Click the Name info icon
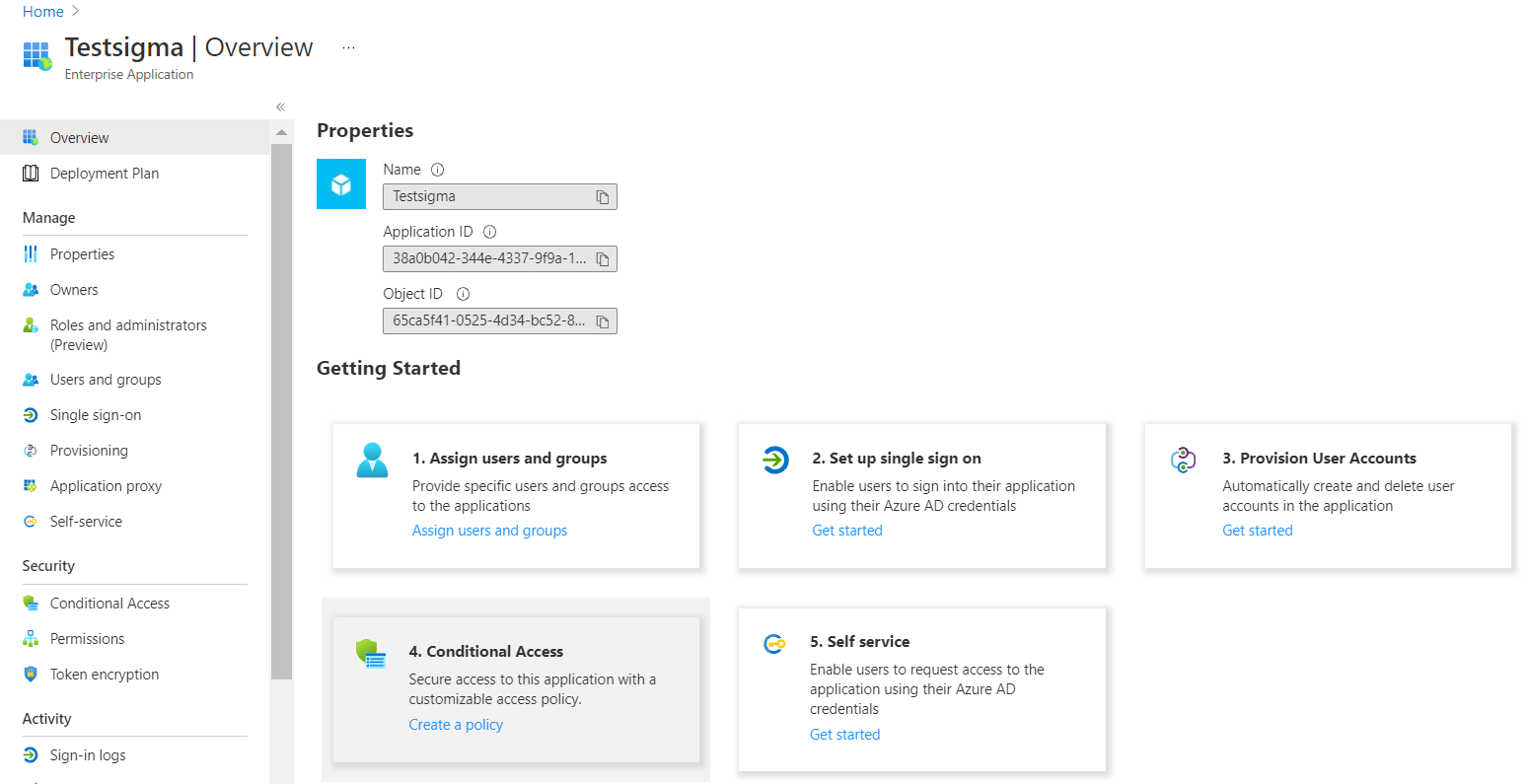The height and width of the screenshot is (784, 1528). pos(438,170)
